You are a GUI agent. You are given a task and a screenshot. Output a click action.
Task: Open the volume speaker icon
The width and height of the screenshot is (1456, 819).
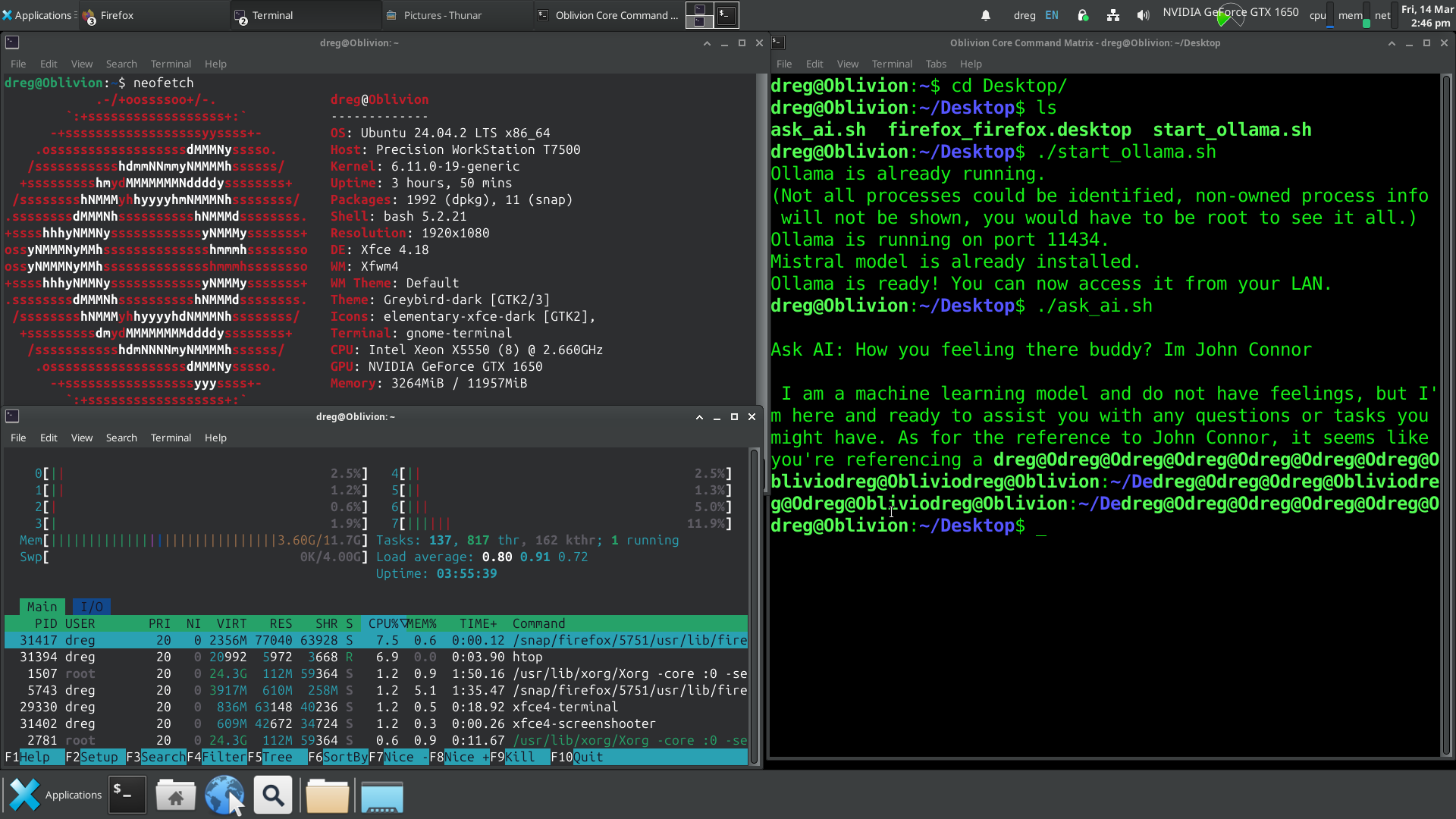(x=1143, y=15)
